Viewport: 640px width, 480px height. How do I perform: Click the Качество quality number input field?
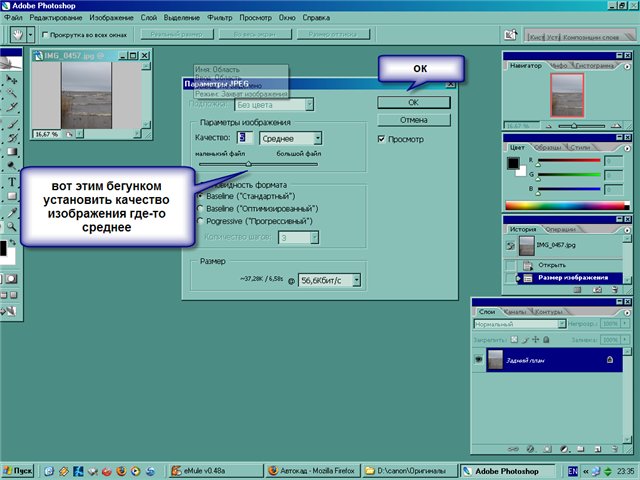243,138
